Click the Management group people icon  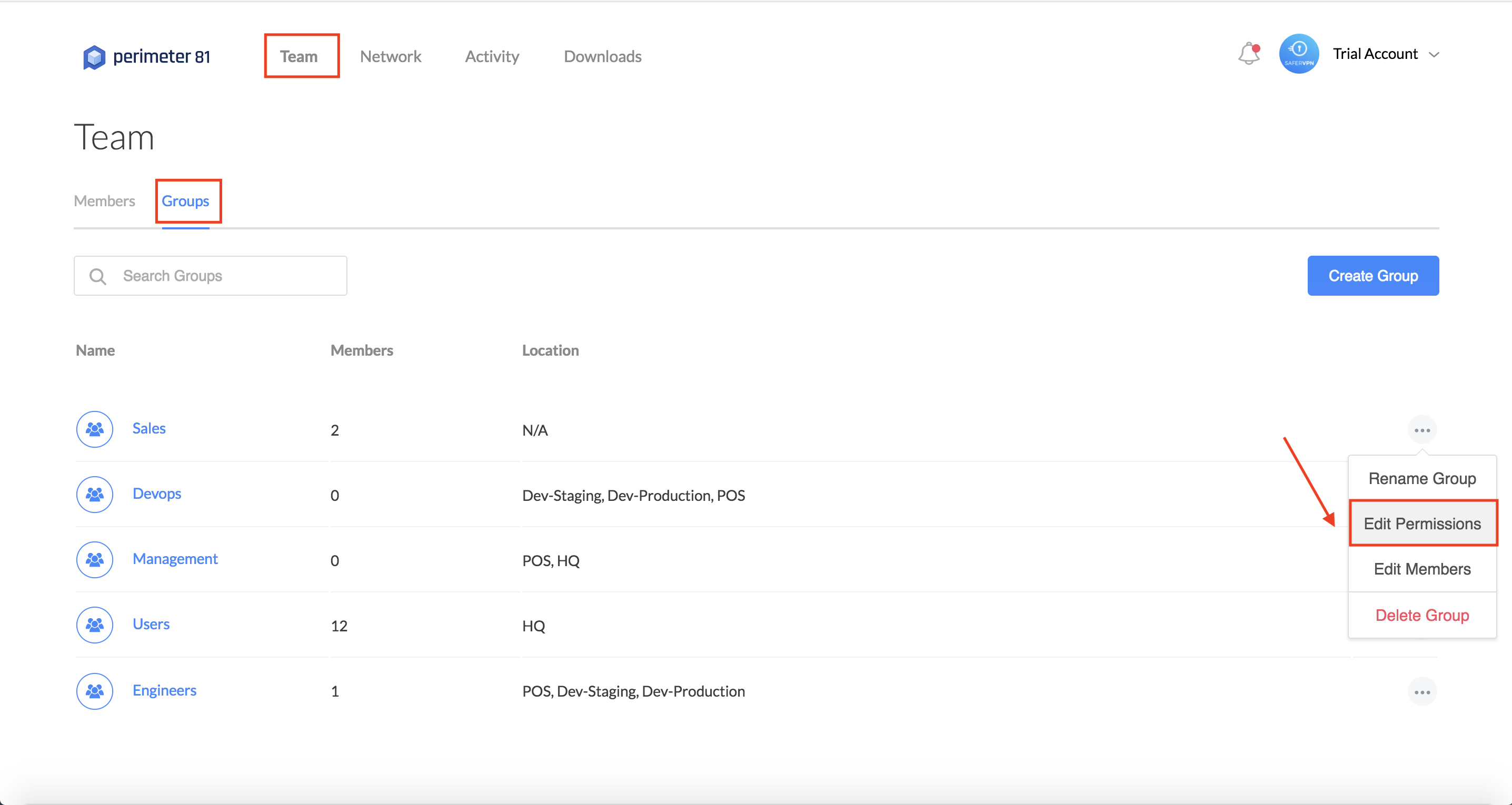[x=95, y=560]
